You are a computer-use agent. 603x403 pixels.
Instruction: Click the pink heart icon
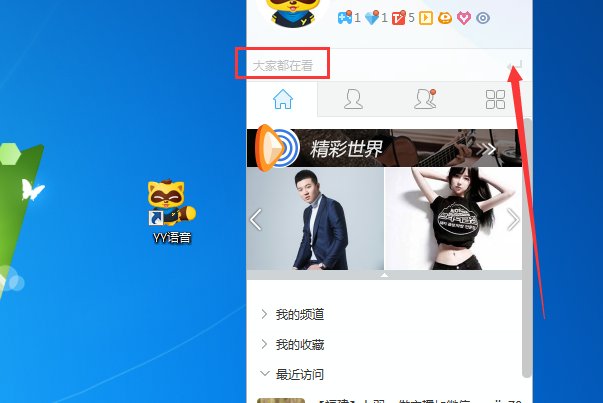click(x=464, y=18)
